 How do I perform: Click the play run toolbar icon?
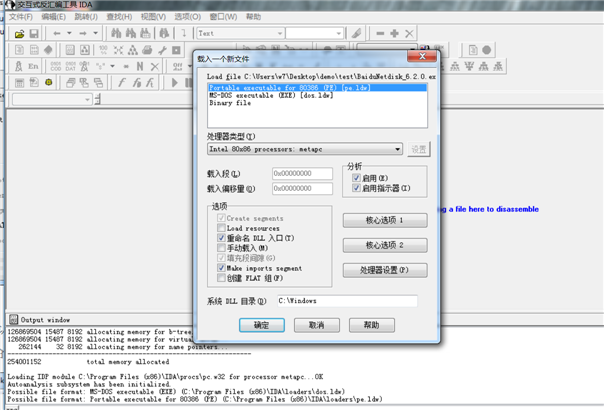[x=174, y=82]
